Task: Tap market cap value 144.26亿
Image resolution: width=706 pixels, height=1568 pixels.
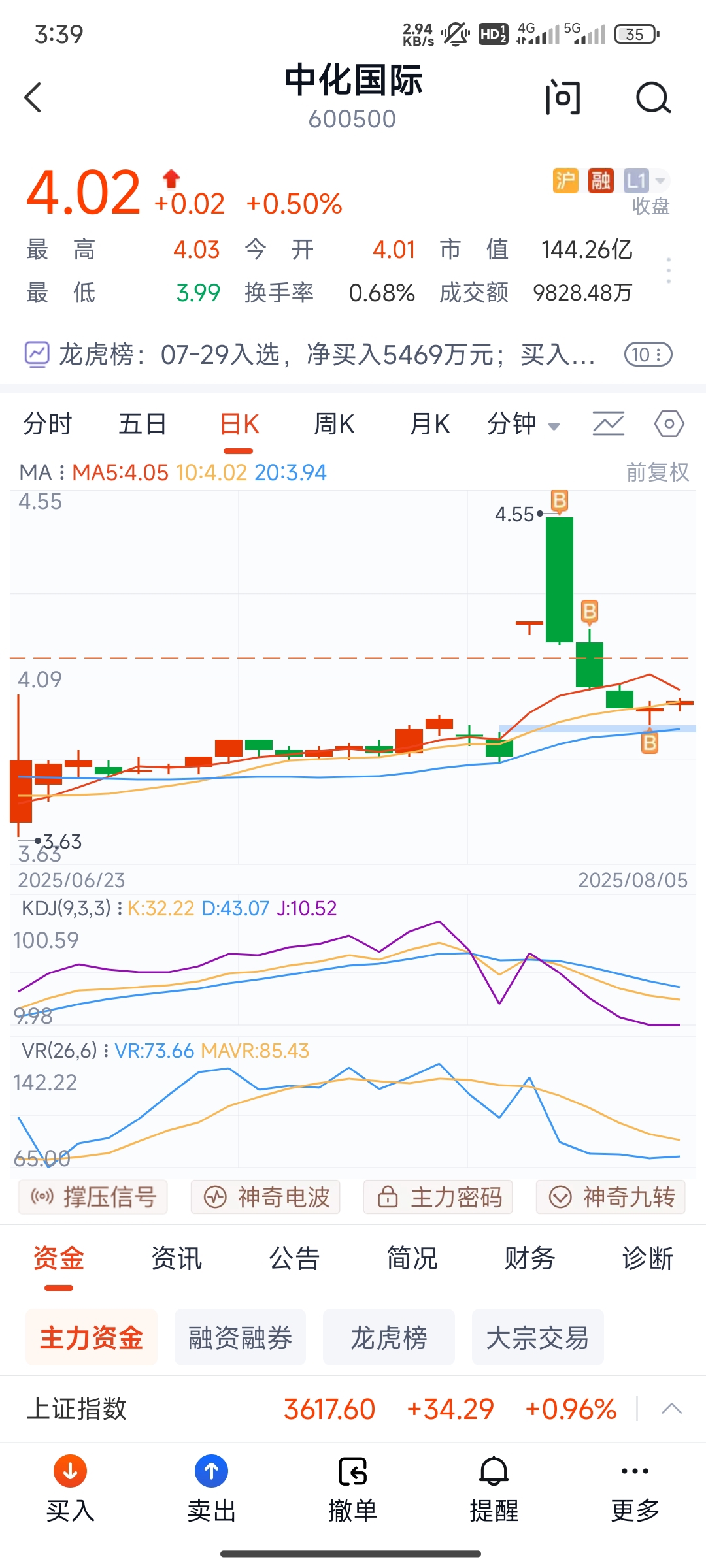Action: [587, 250]
